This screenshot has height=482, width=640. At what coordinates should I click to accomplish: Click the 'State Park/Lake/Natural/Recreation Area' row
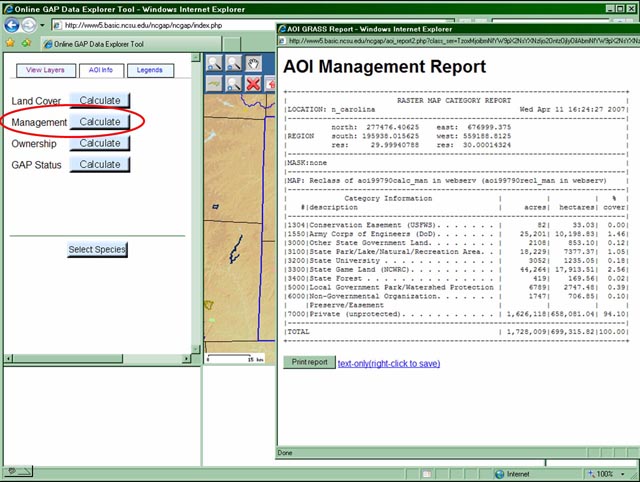456,252
